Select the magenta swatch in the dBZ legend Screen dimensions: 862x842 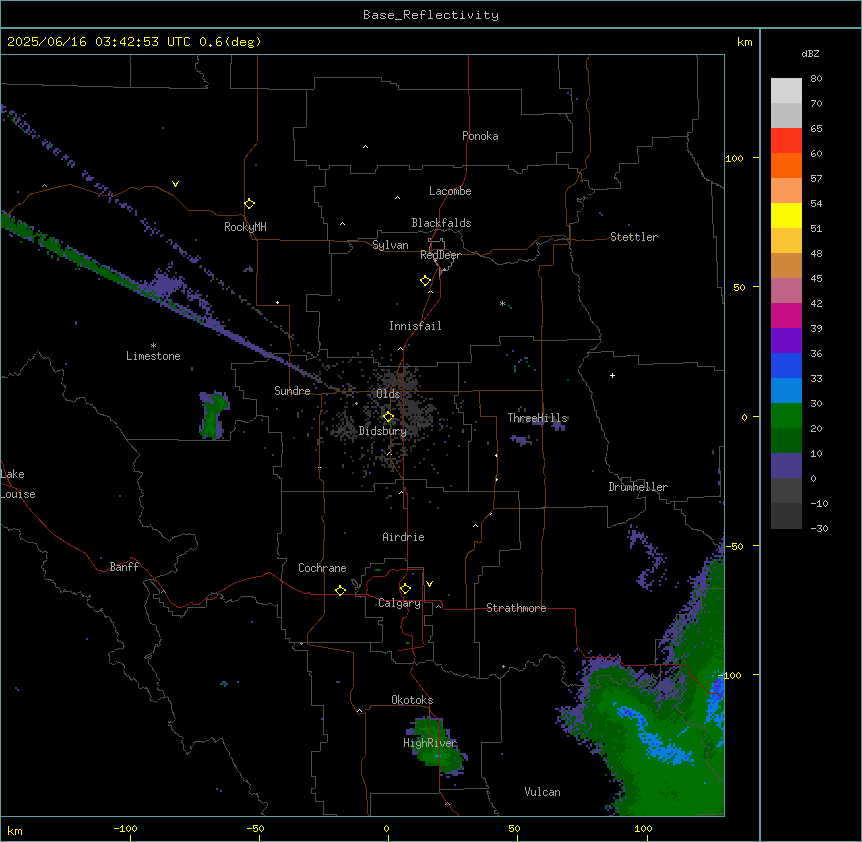point(786,315)
